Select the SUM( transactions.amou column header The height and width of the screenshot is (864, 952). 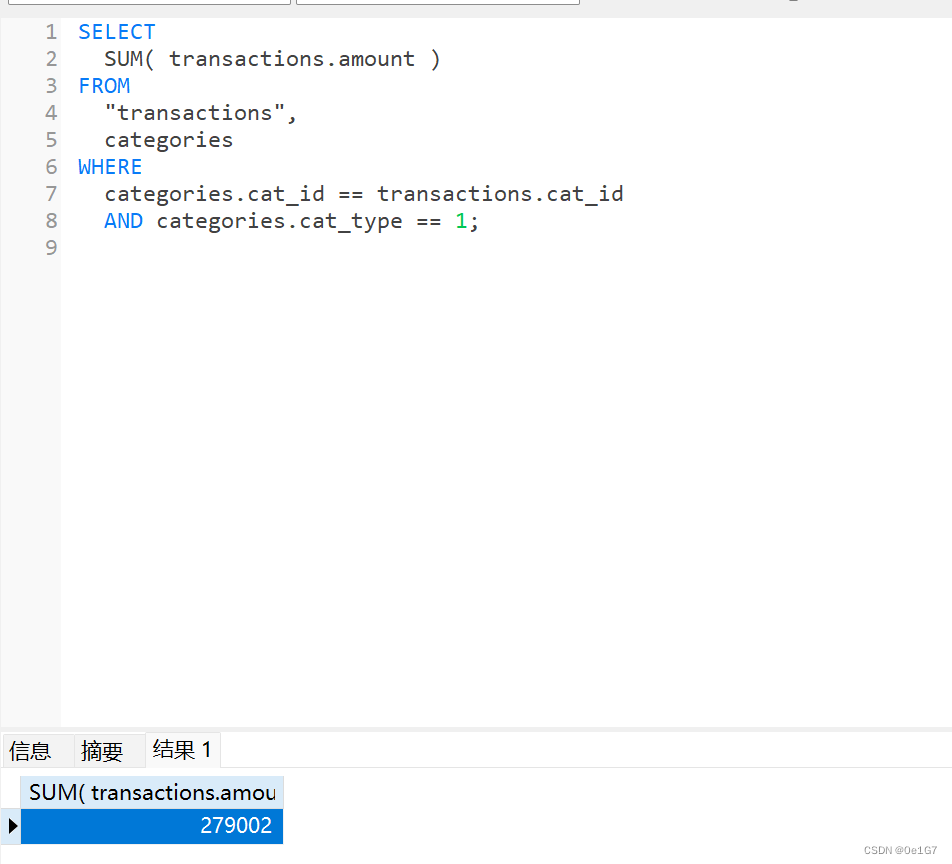pos(152,792)
